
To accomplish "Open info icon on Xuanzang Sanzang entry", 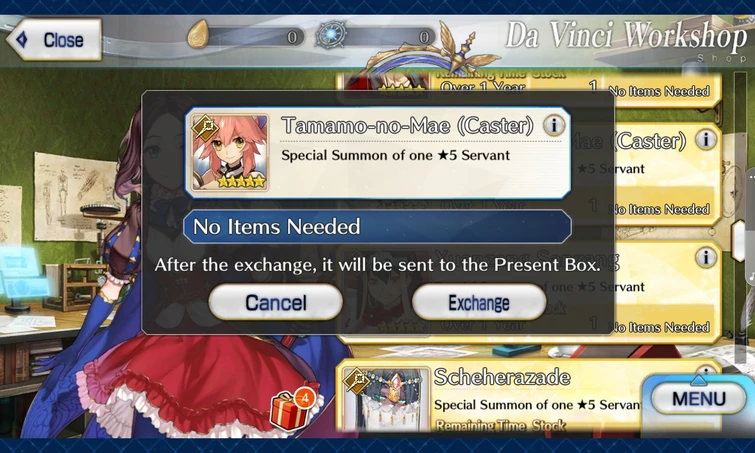I will click(x=706, y=258).
